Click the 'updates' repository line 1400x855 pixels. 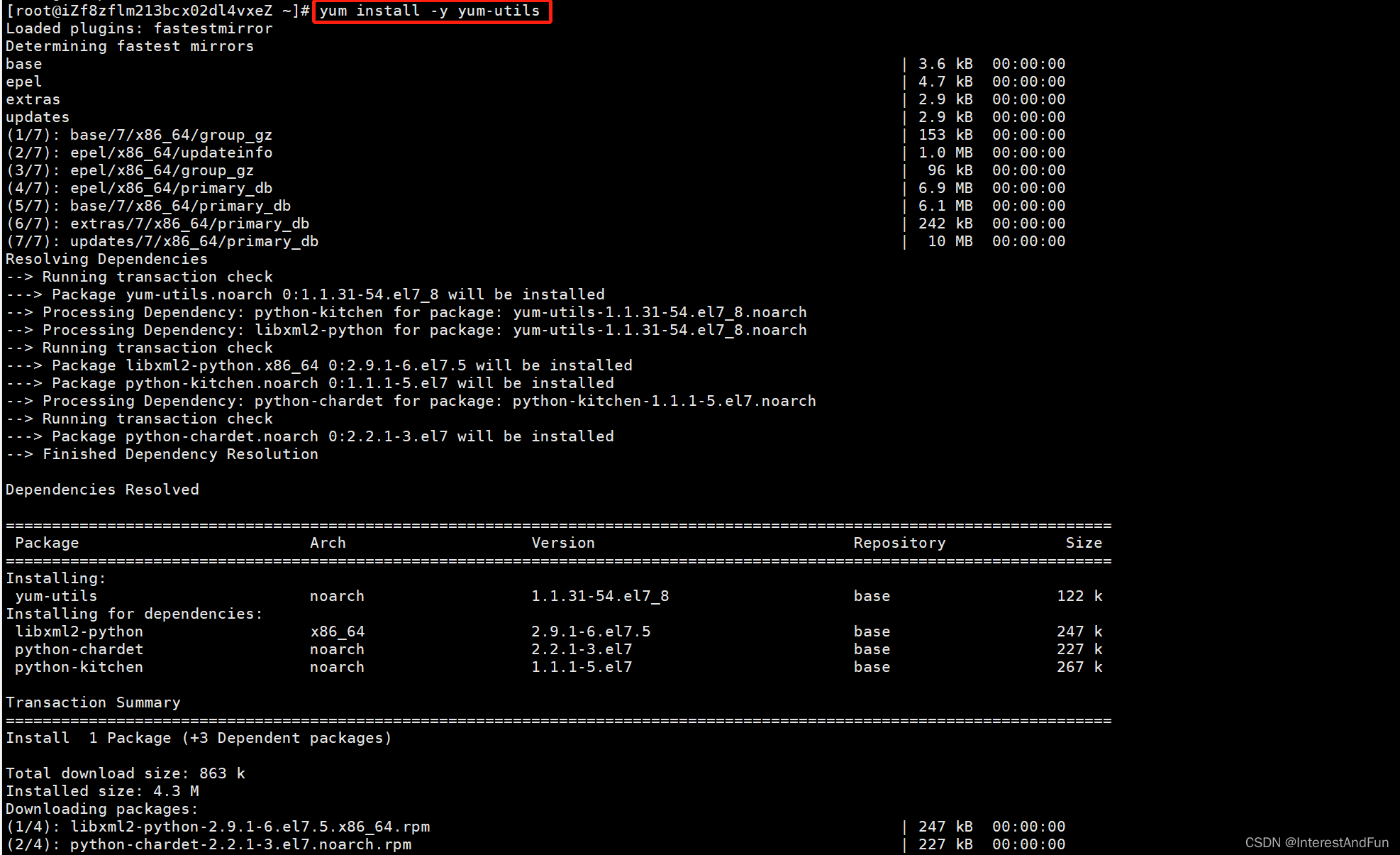(x=38, y=117)
